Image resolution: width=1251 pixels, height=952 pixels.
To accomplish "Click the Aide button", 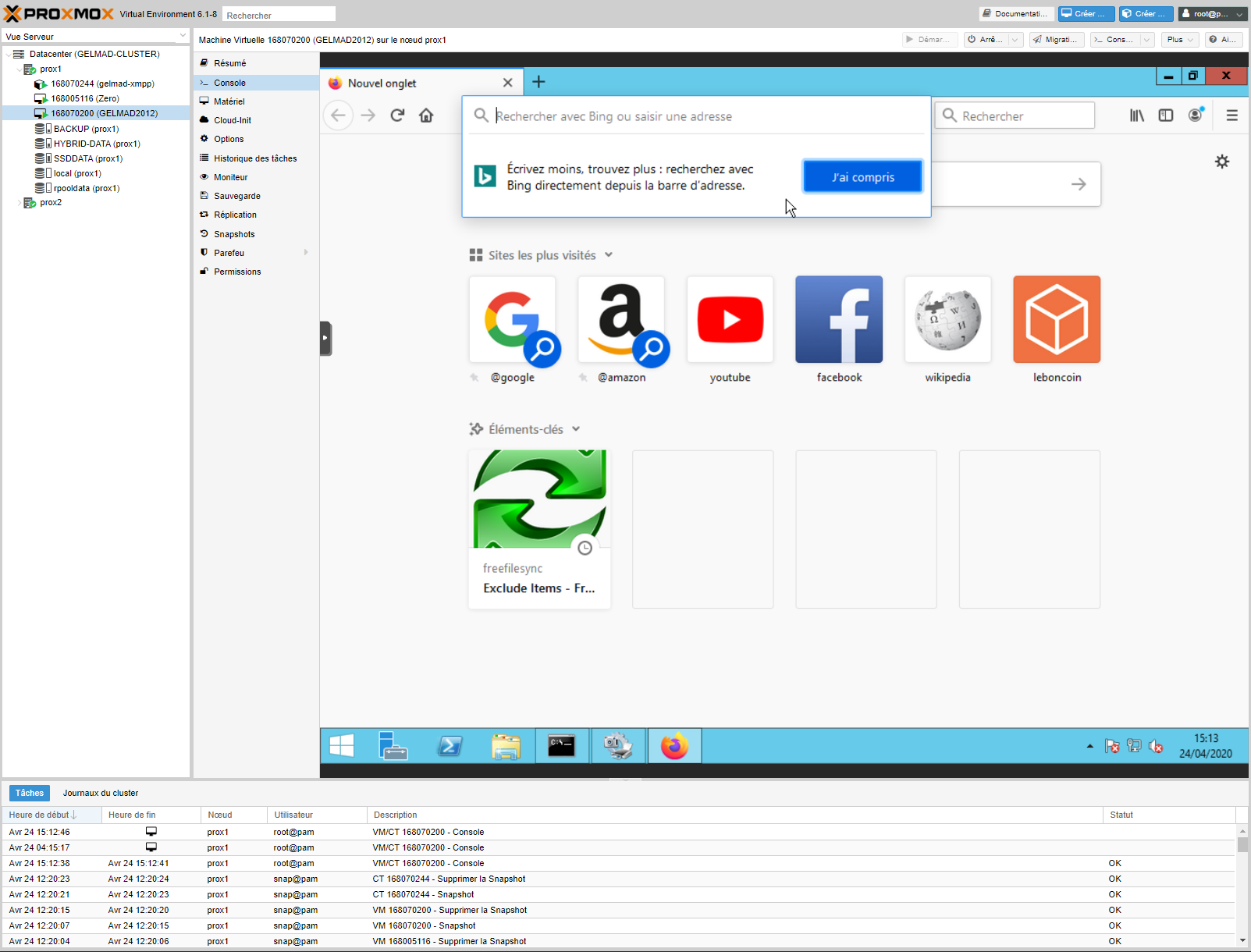I will [1224, 40].
